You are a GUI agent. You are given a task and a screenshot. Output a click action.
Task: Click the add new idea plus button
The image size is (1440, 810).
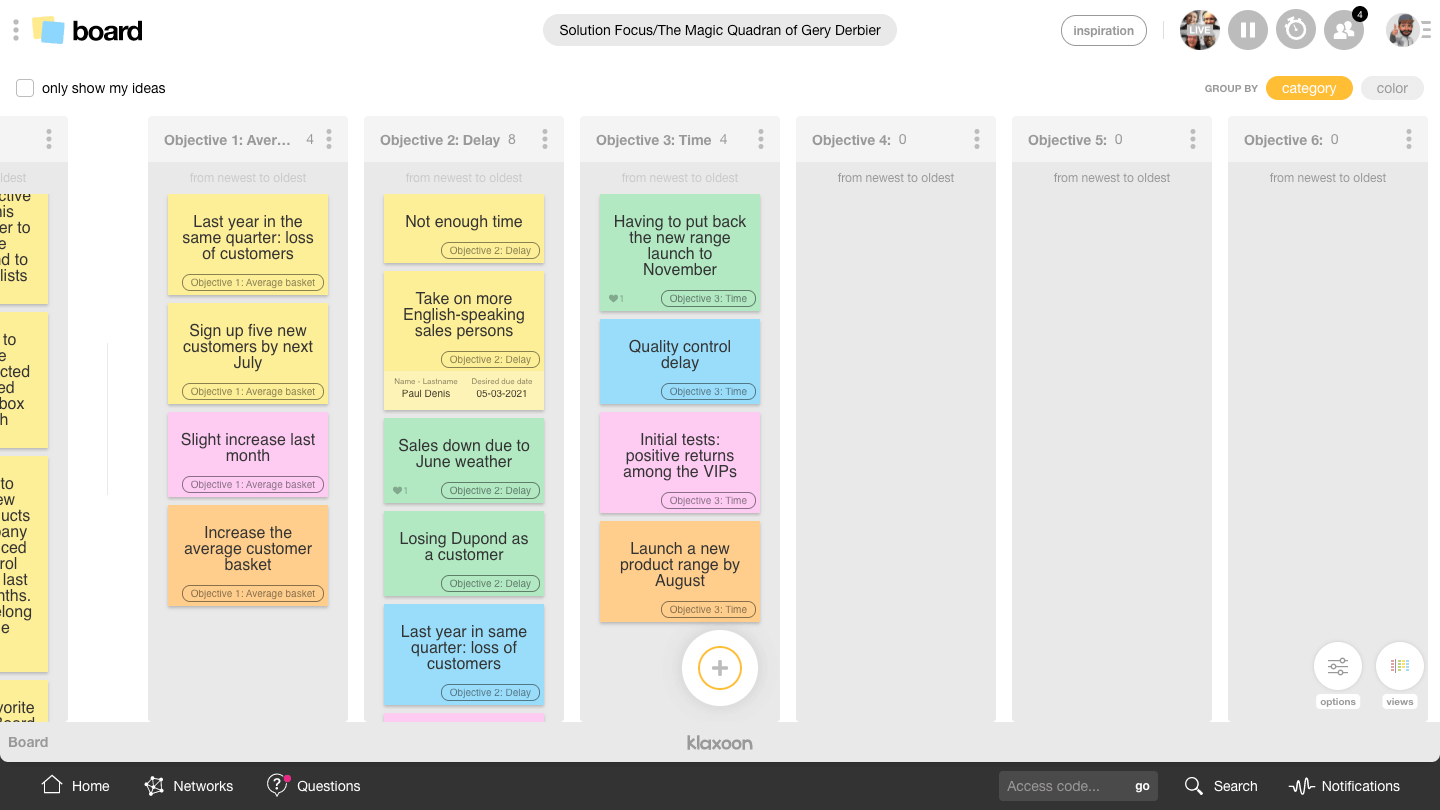click(x=719, y=668)
